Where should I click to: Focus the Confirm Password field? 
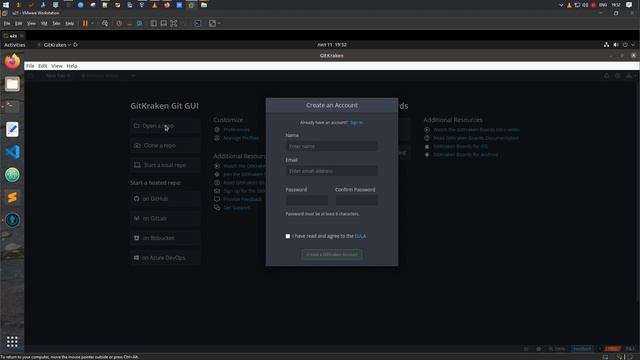356,200
